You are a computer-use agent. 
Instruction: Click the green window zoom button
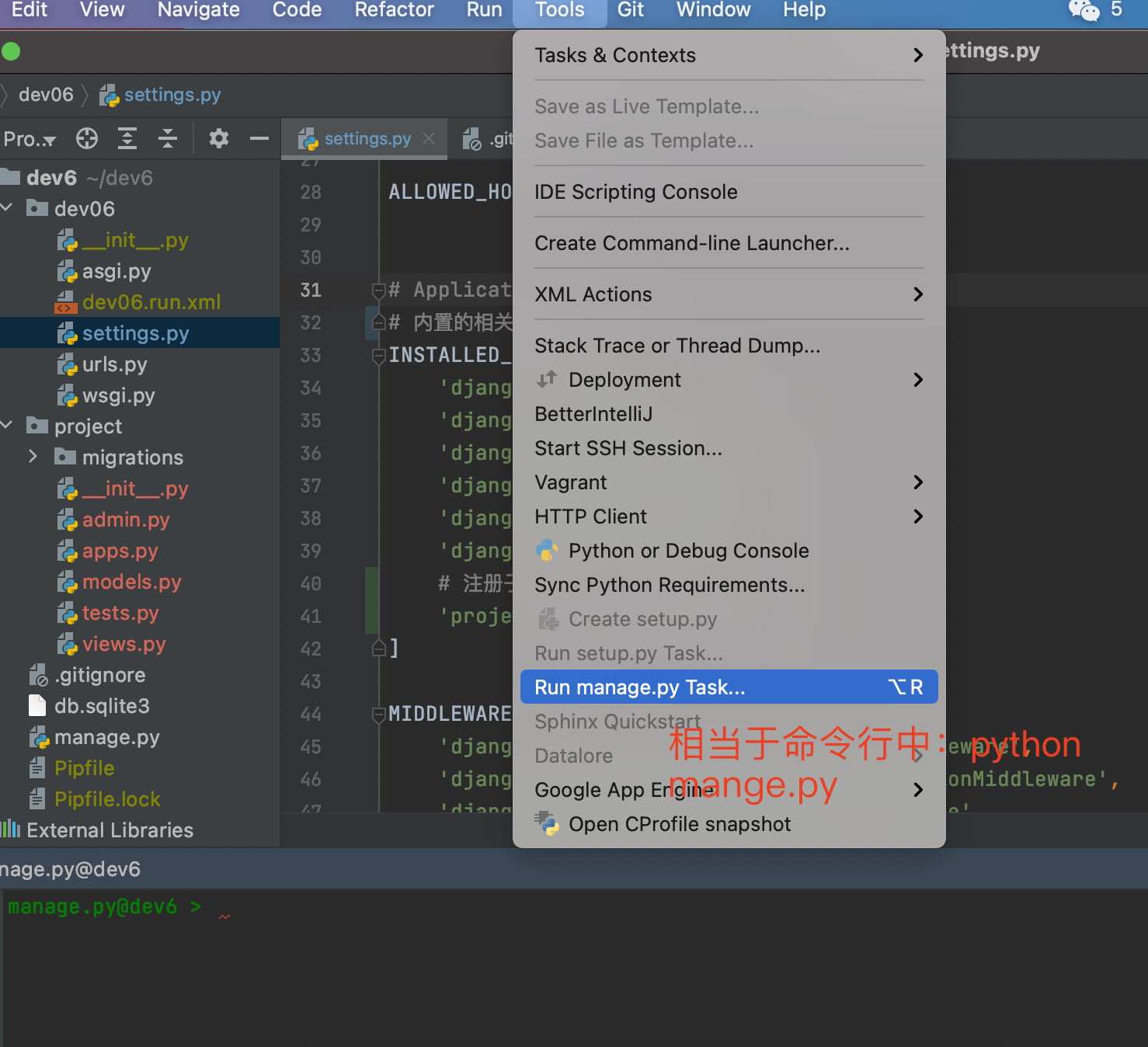coord(11,52)
